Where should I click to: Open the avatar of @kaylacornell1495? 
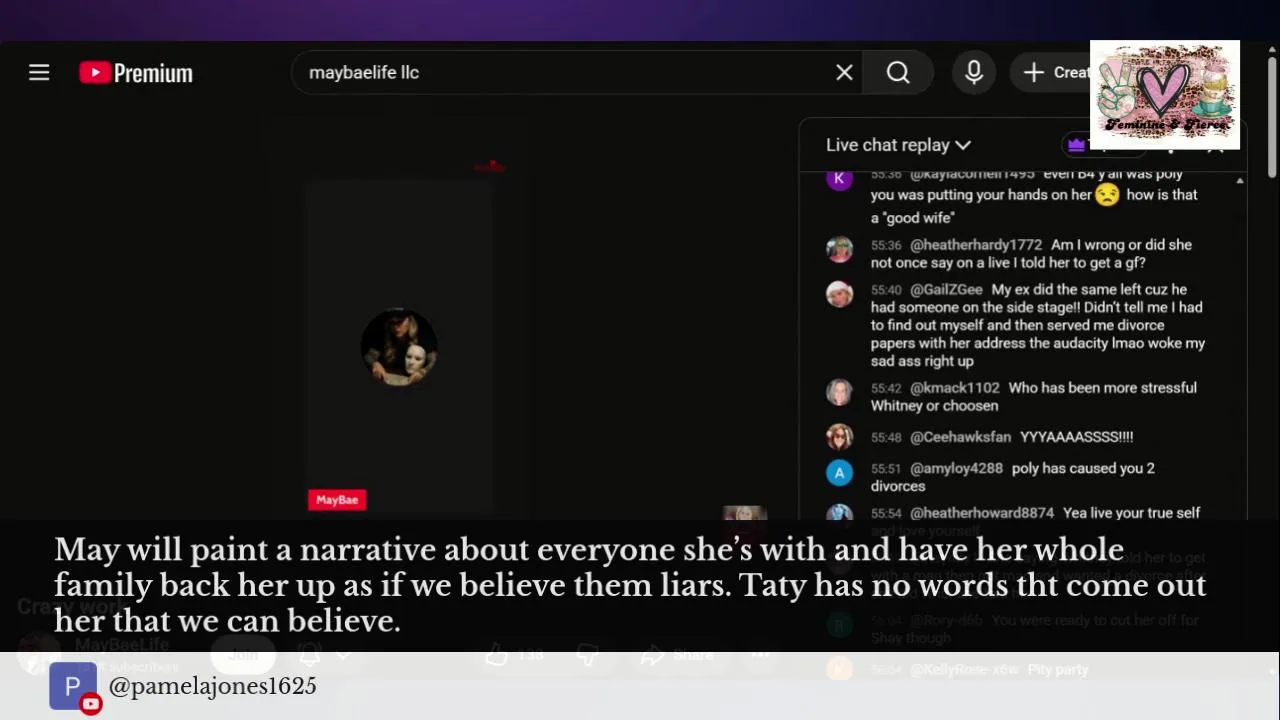[839, 179]
